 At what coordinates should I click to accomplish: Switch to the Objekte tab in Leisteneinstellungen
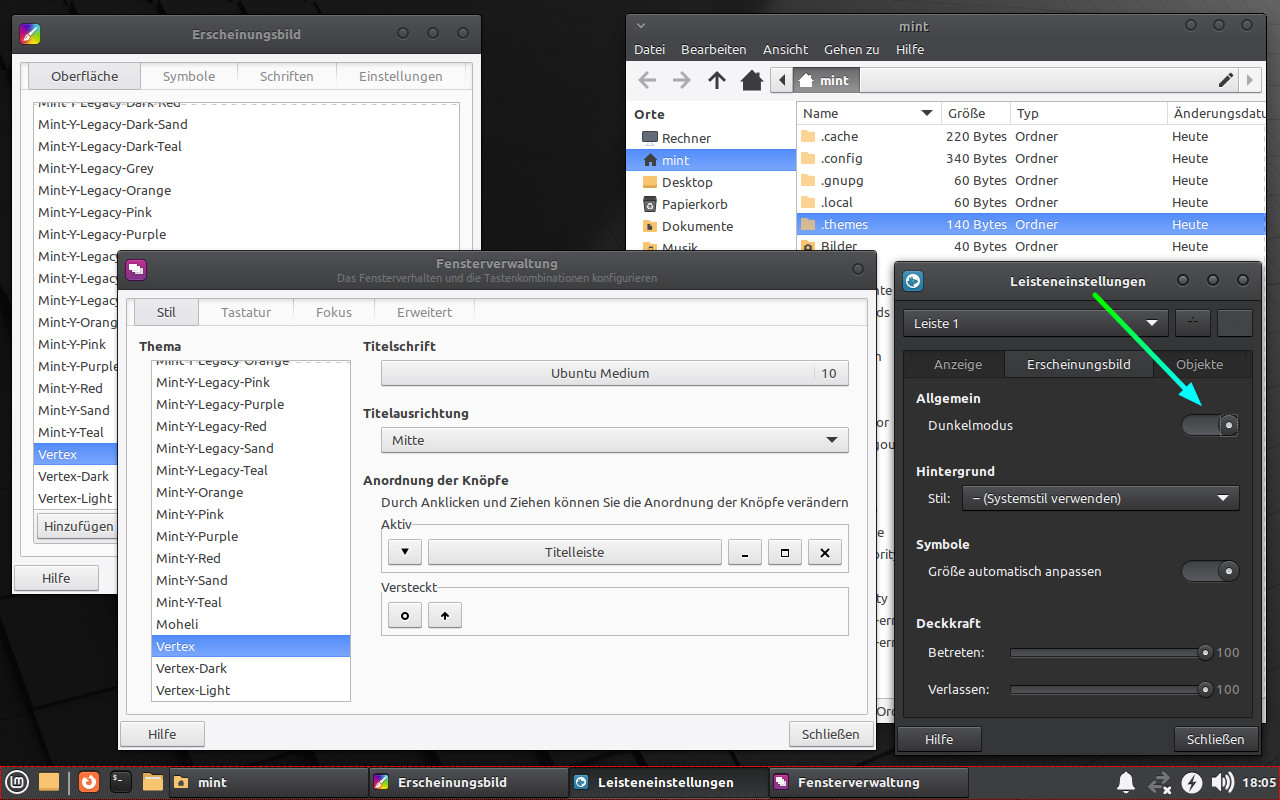point(1200,364)
